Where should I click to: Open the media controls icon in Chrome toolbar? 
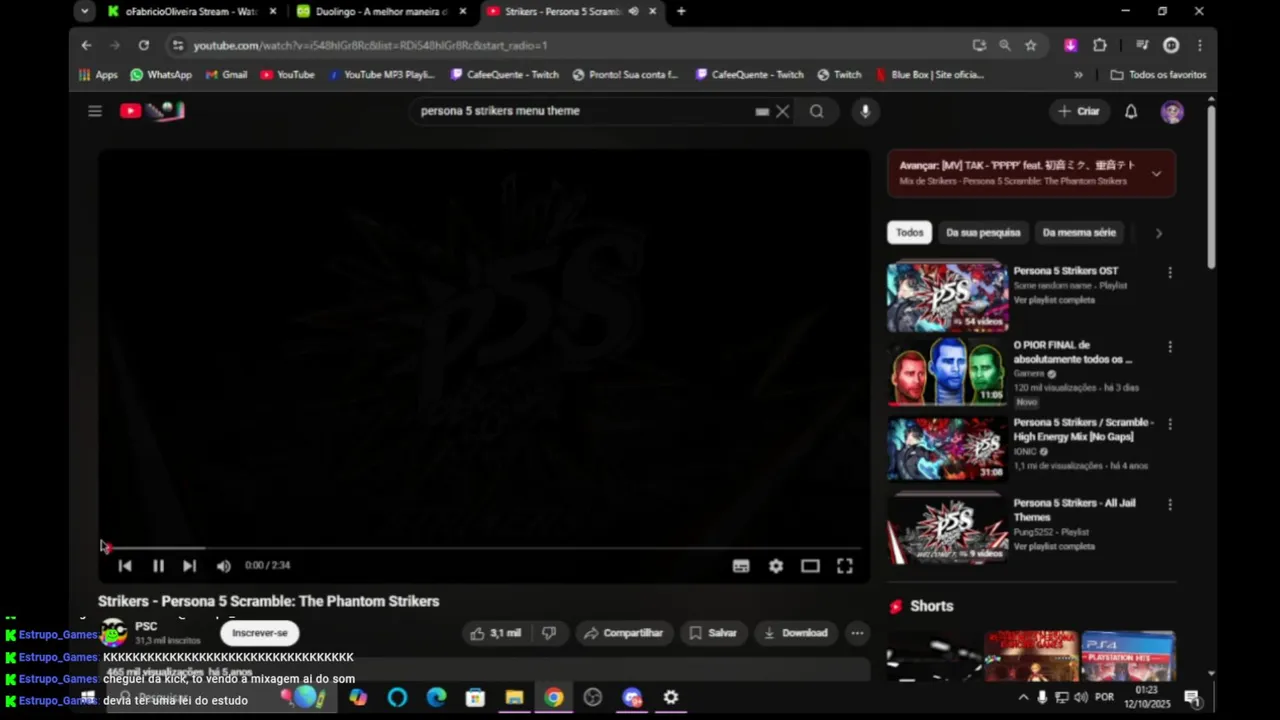point(1142,45)
